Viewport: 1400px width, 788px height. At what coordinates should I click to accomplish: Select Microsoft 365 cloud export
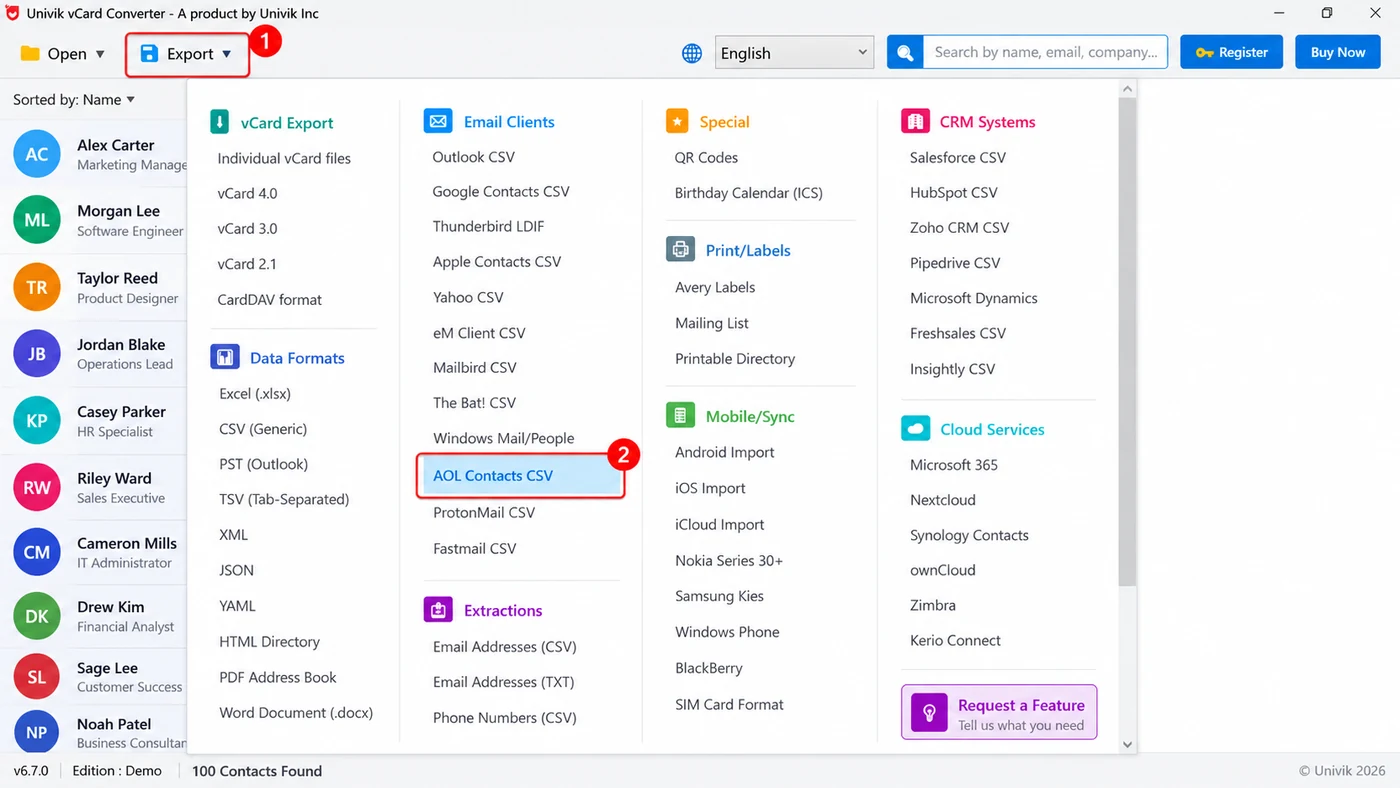coord(954,464)
